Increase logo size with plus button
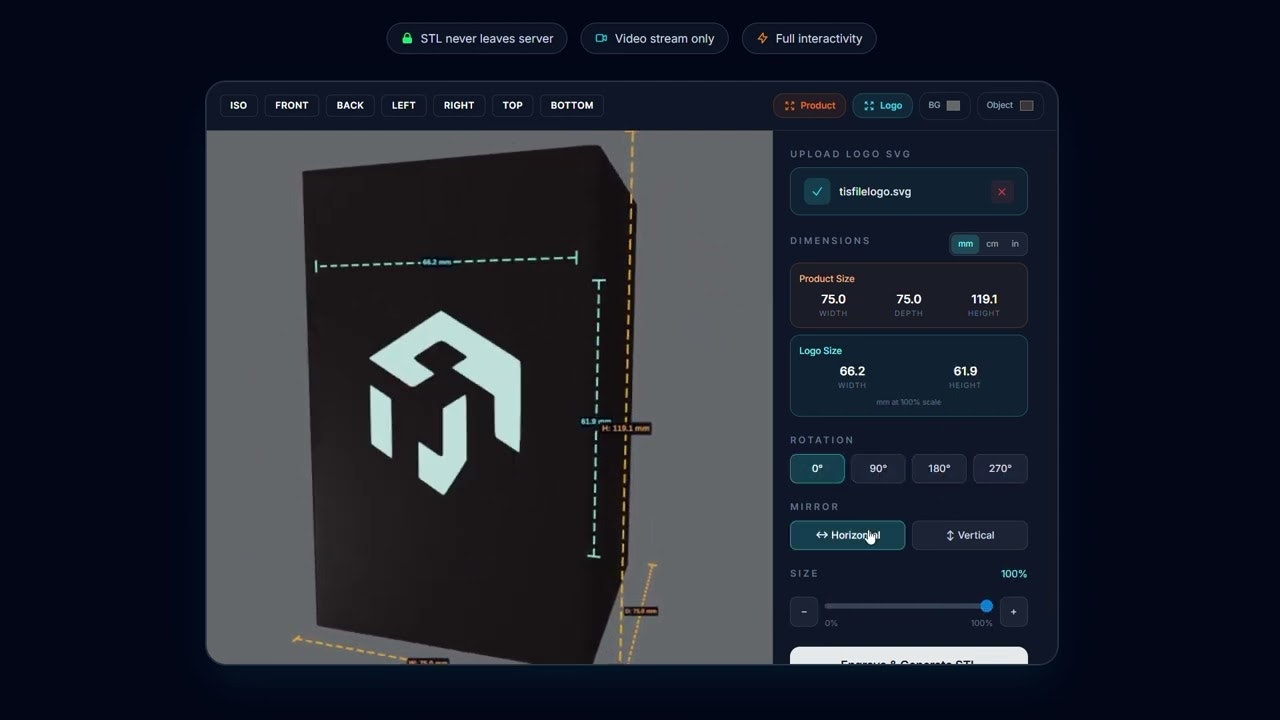 pos(1013,612)
